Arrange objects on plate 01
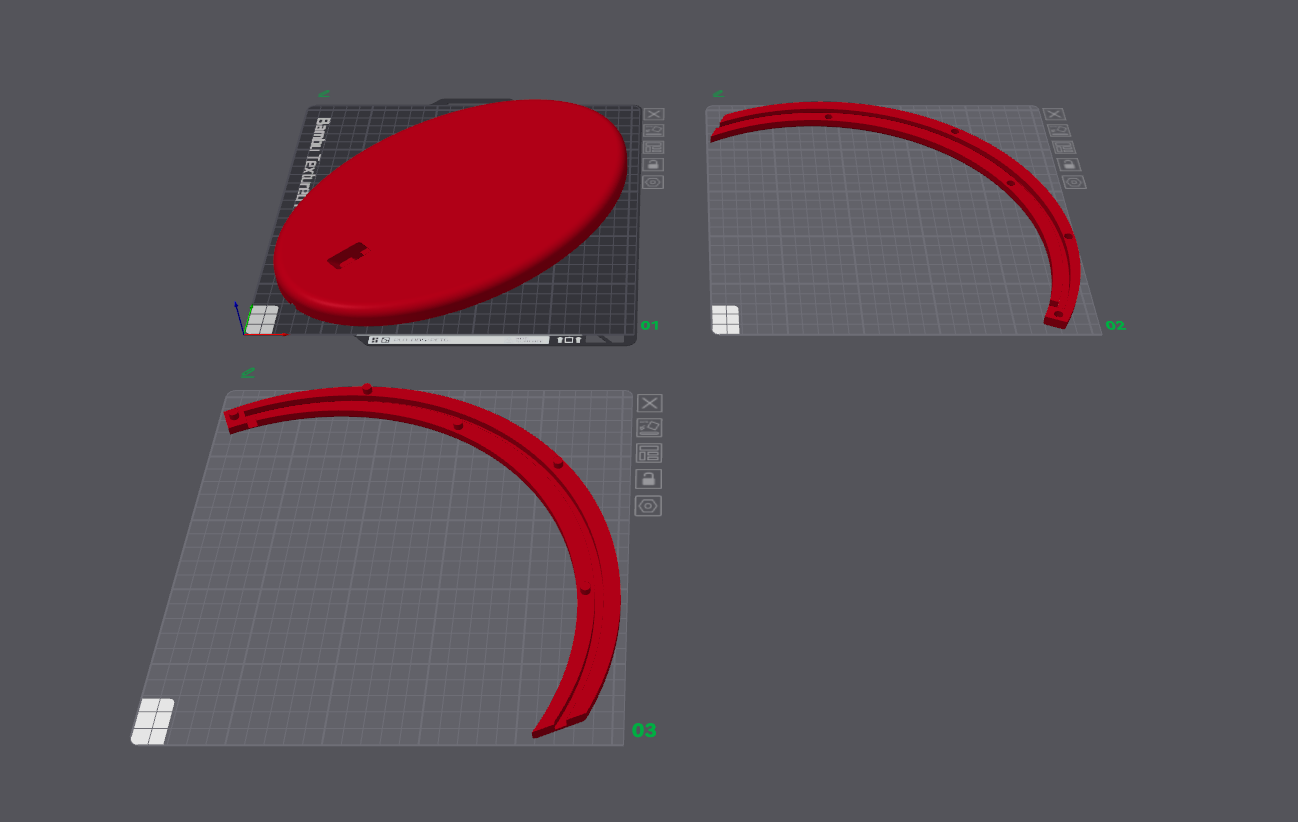Viewport: 1298px width, 822px height. click(x=654, y=147)
